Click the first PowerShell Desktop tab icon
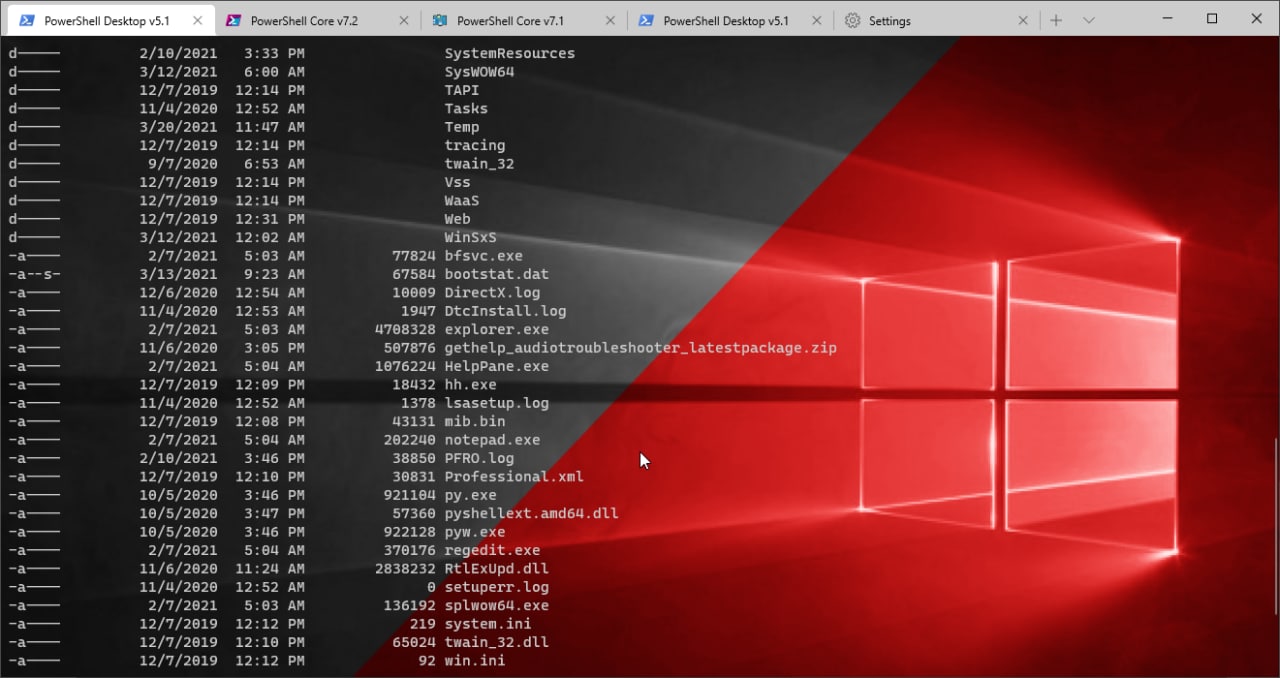Screen dimensions: 1280x678 pyautogui.click(x=28, y=21)
